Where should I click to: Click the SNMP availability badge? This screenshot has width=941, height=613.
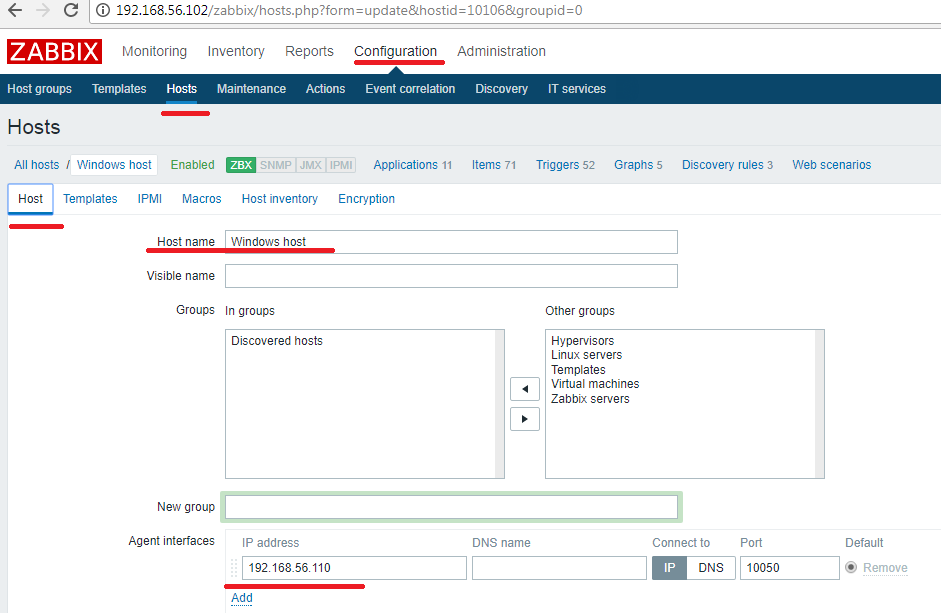click(275, 165)
